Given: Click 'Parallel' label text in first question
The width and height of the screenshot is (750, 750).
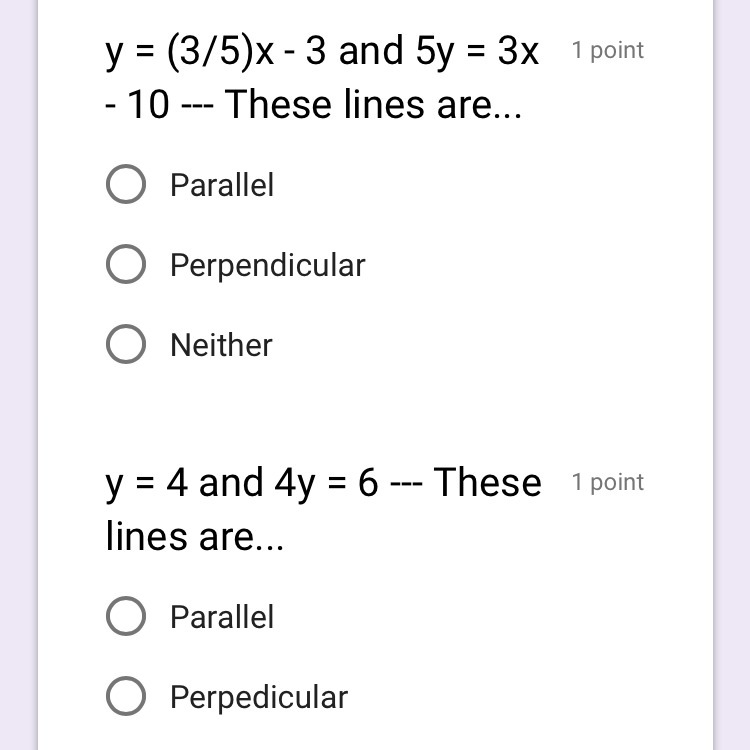Looking at the screenshot, I should click(x=222, y=185).
